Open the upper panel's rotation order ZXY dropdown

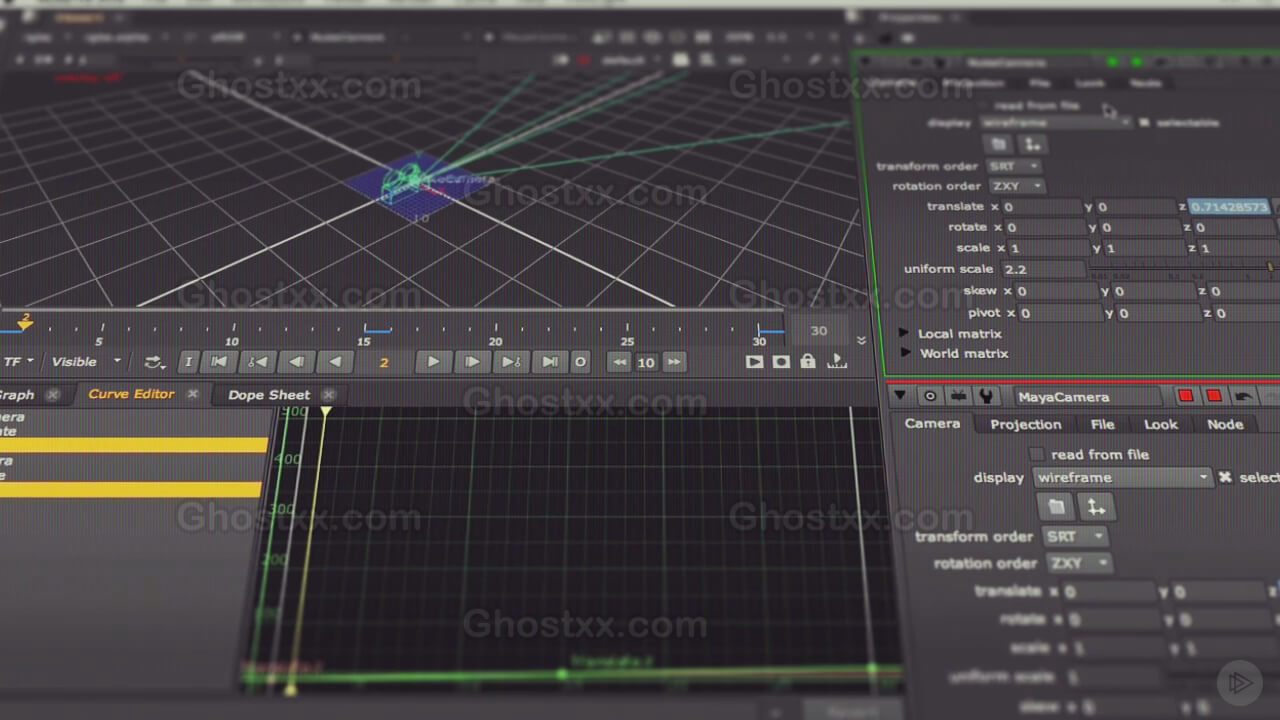pos(1017,186)
